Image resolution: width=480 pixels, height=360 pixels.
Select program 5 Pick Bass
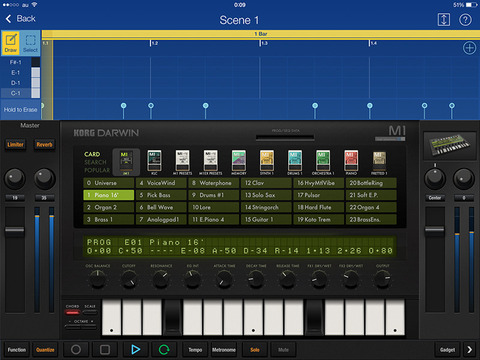[x=161, y=195]
